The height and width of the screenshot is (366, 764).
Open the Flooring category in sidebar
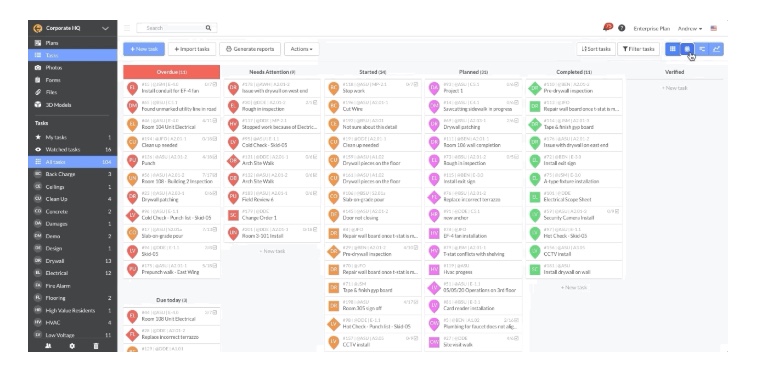73,298
